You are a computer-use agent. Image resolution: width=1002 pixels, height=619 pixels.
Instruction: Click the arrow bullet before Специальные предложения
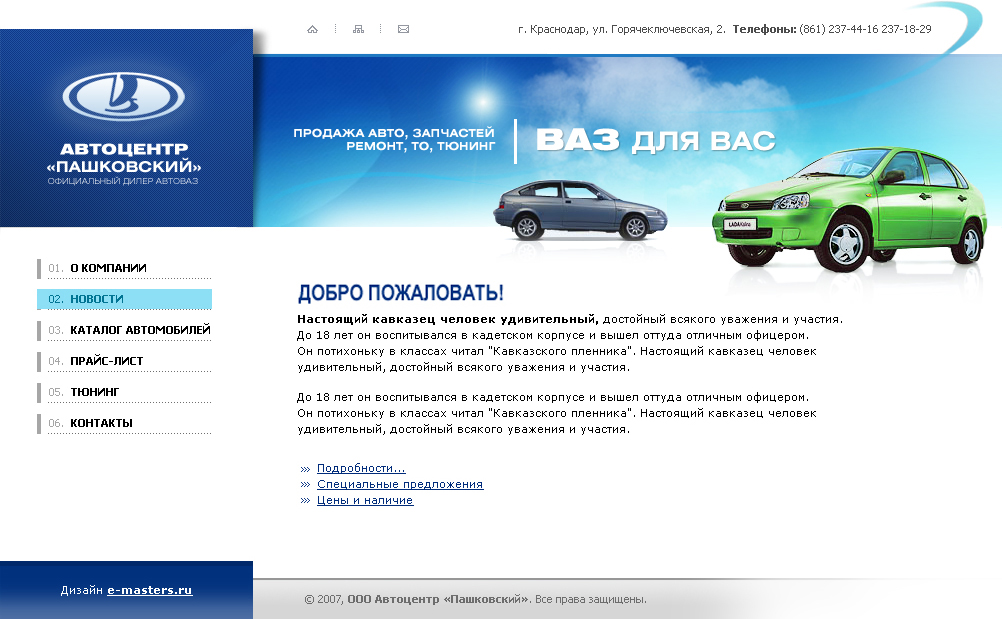pyautogui.click(x=303, y=484)
